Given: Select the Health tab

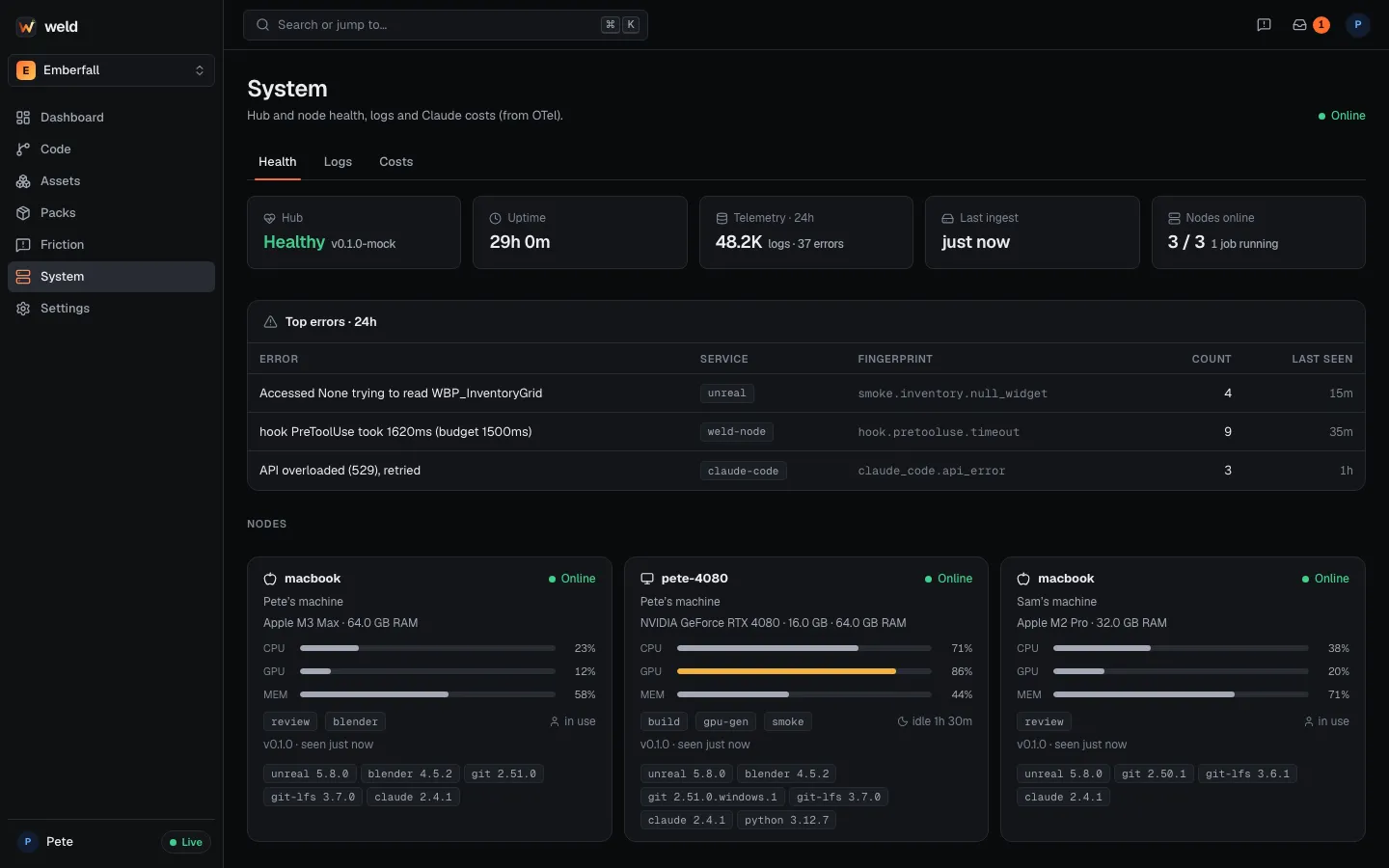Looking at the screenshot, I should (278, 162).
